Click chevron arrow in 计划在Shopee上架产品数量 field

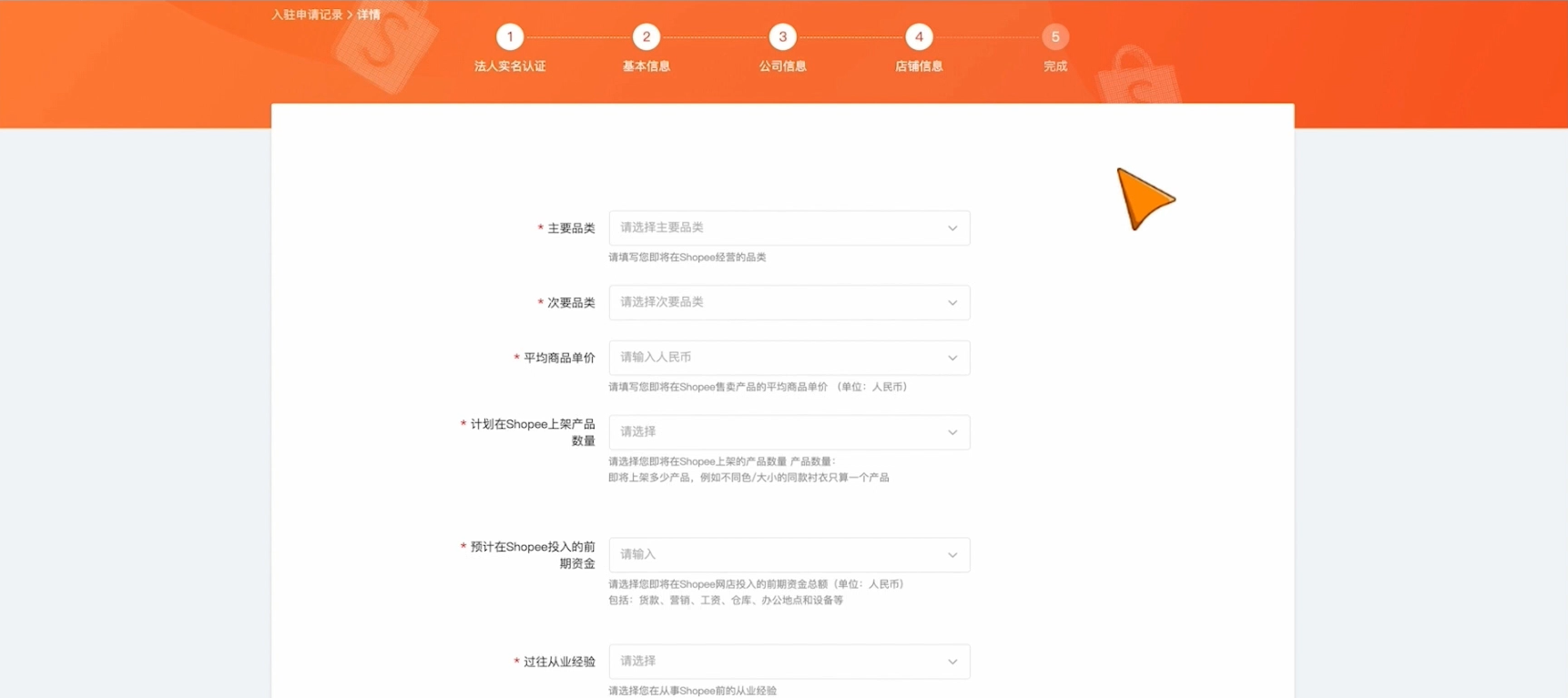[952, 432]
